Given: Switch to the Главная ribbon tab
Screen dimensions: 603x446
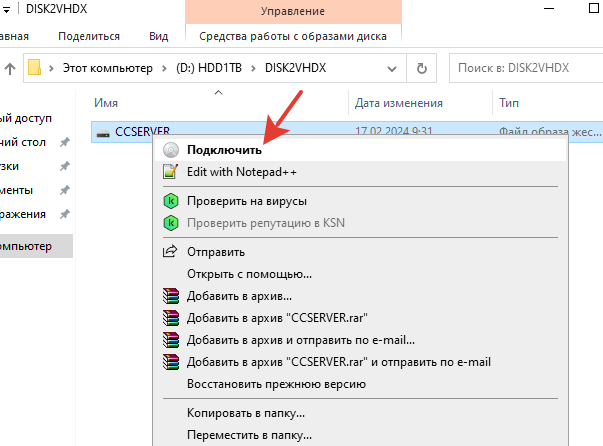Looking at the screenshot, I should [14, 36].
